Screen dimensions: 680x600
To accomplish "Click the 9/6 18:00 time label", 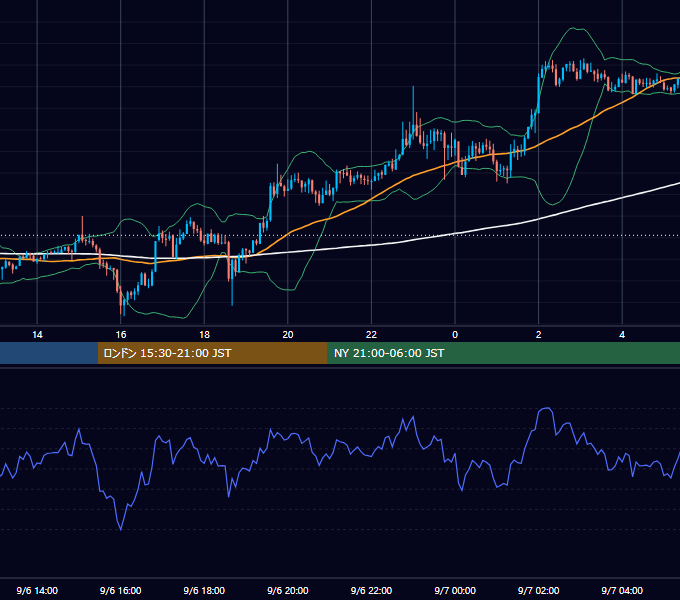I will [204, 590].
